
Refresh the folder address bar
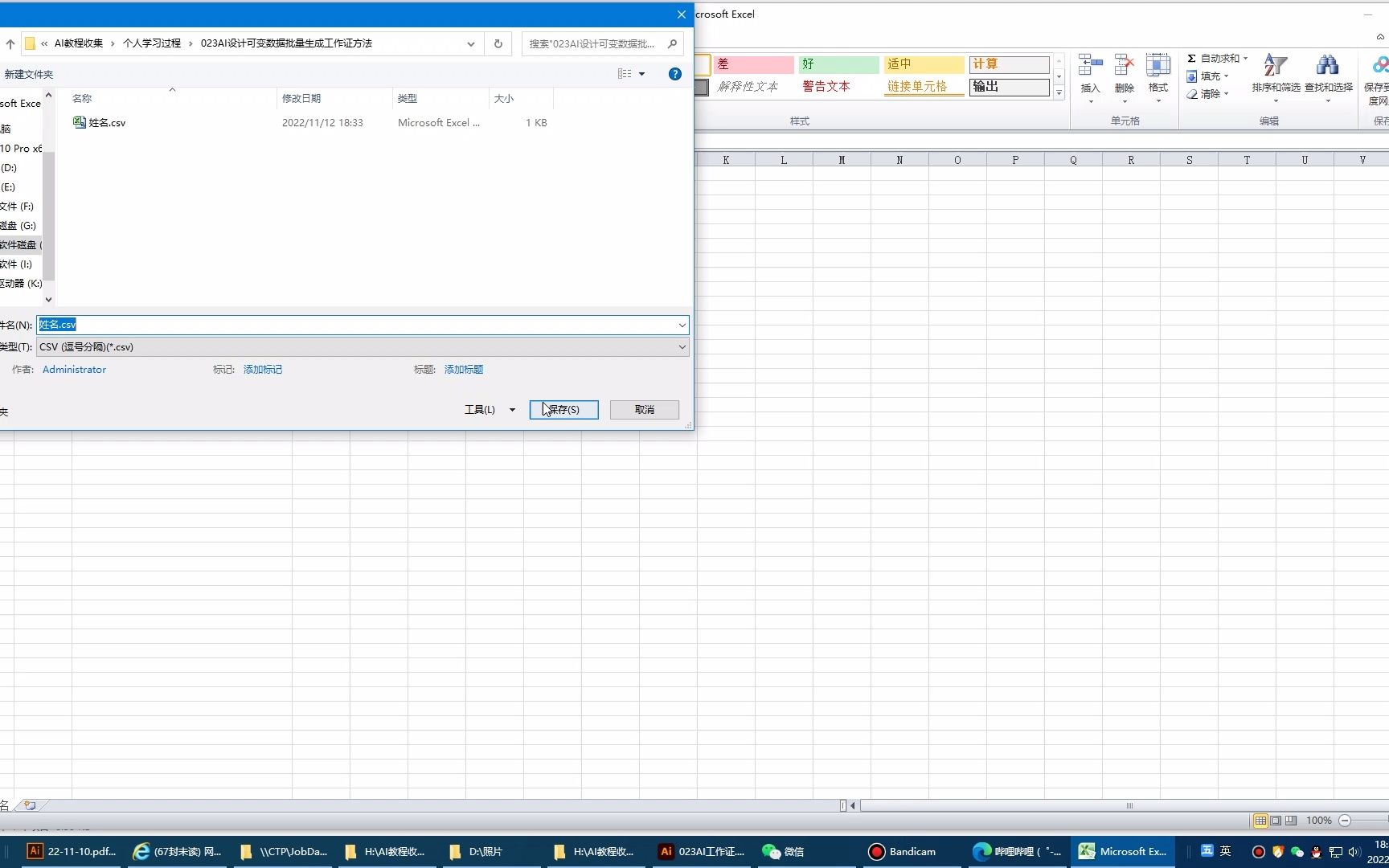click(498, 44)
